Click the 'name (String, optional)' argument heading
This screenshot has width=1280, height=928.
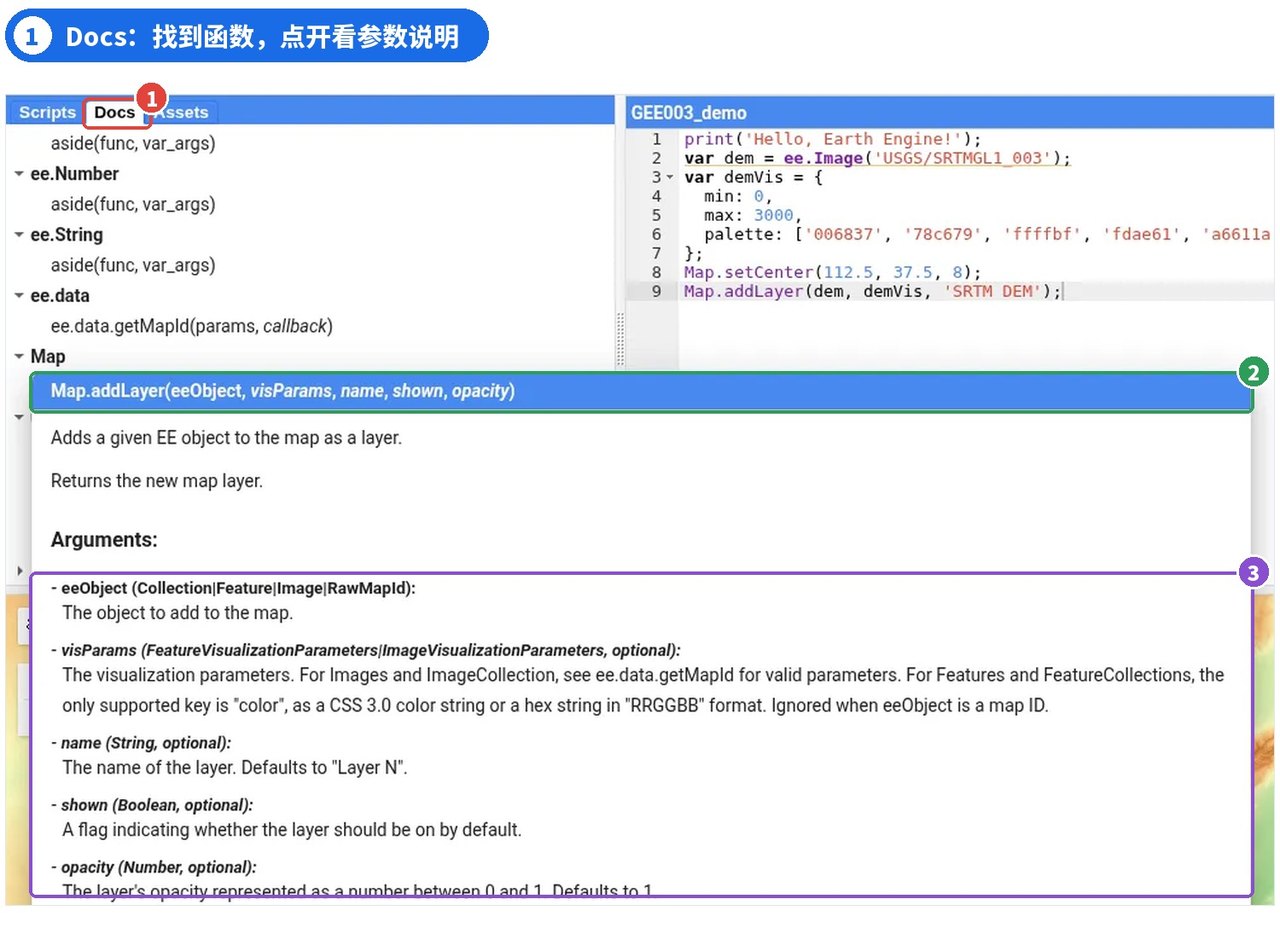pos(140,743)
